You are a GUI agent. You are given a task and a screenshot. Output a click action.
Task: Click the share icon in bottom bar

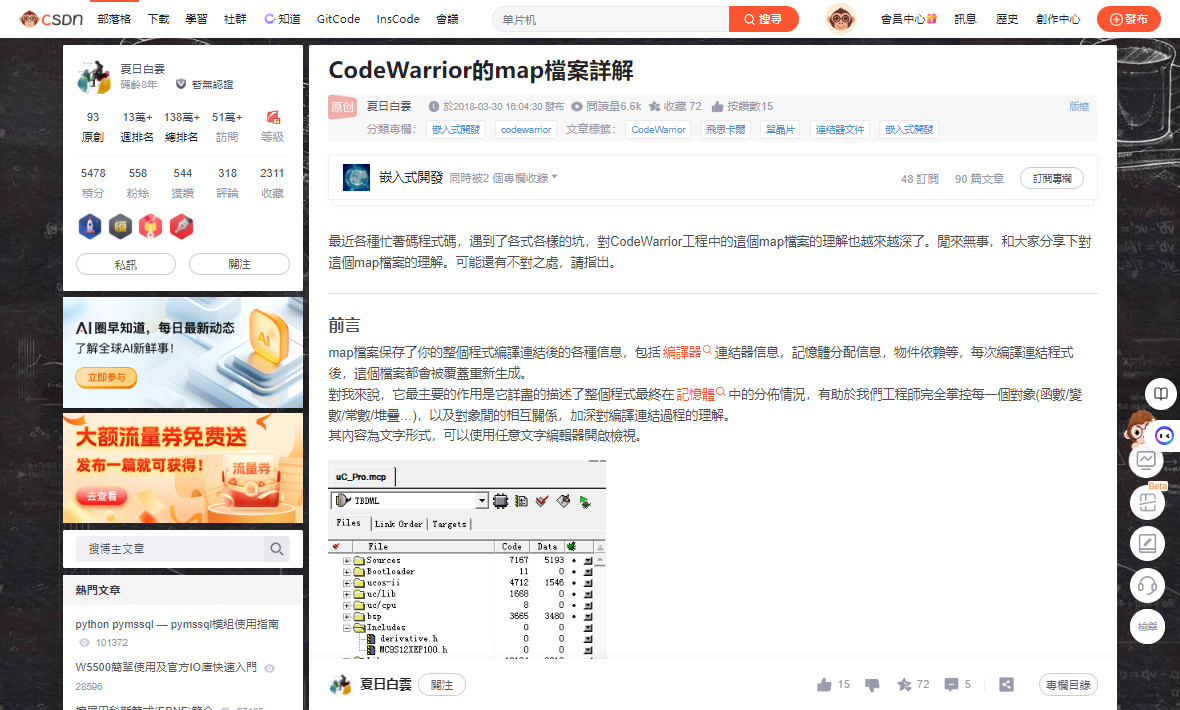1006,684
